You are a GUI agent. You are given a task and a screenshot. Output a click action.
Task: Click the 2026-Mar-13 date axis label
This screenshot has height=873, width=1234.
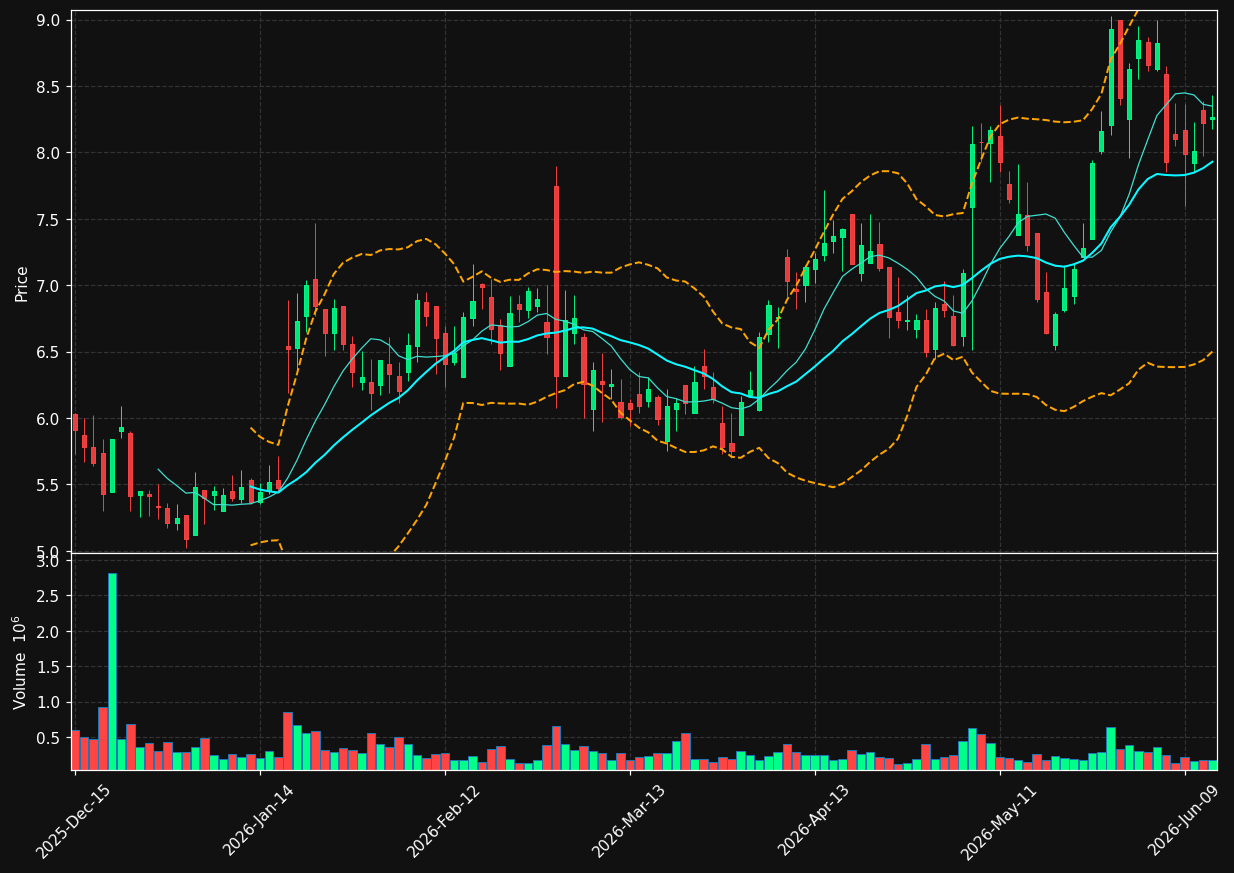click(x=629, y=821)
